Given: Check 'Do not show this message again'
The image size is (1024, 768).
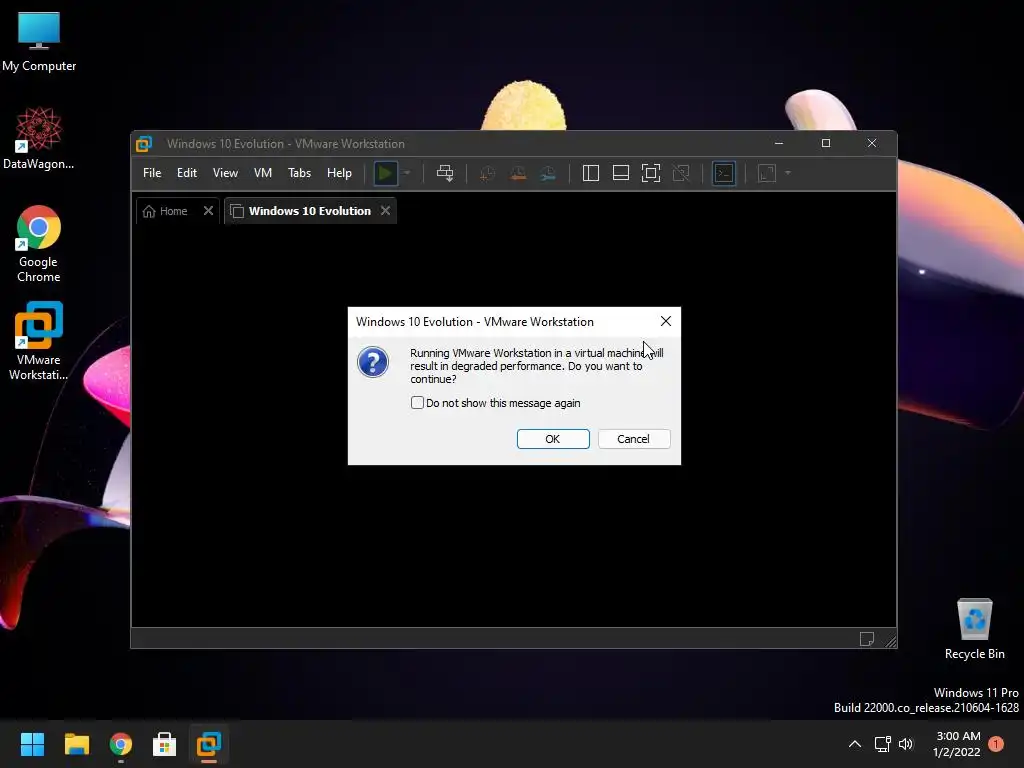Looking at the screenshot, I should (x=417, y=403).
